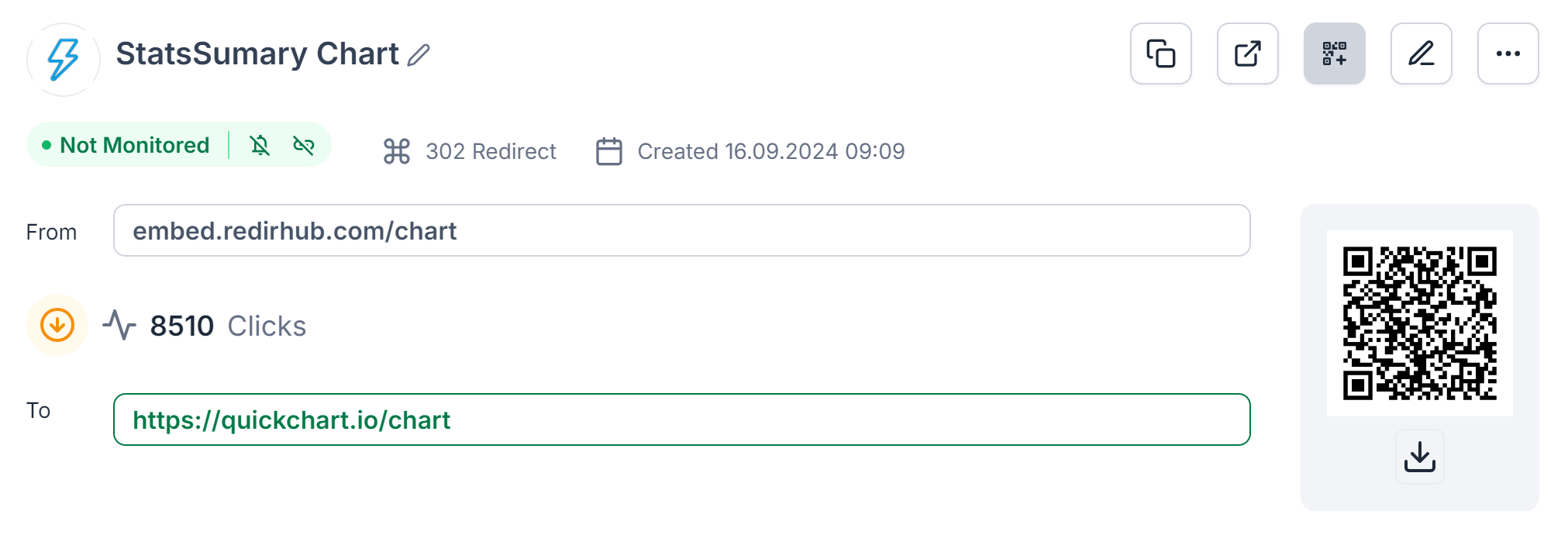Click the edit pencil toolbar icon
The image size is (1568, 535).
point(1421,53)
